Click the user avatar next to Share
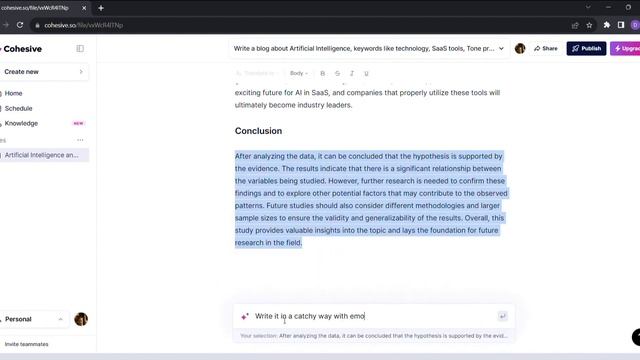This screenshot has width=640, height=360. 520,49
